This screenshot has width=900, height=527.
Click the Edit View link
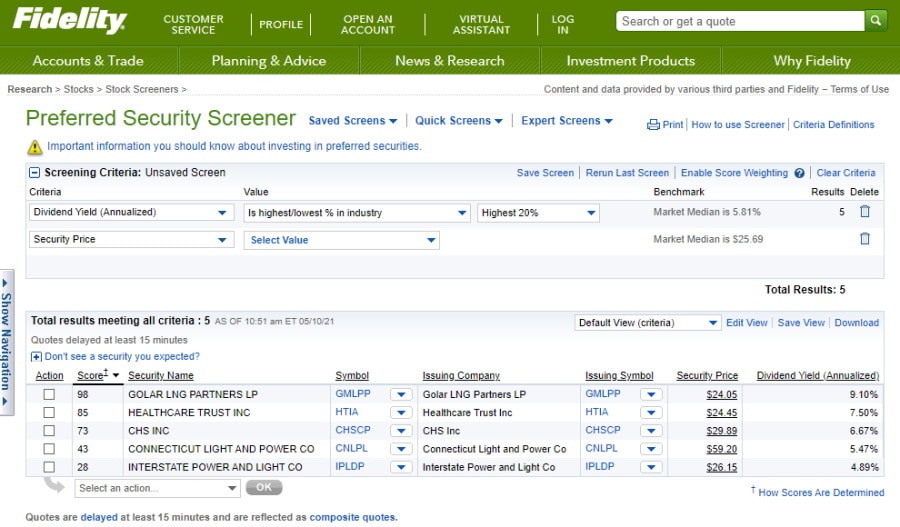click(x=746, y=323)
